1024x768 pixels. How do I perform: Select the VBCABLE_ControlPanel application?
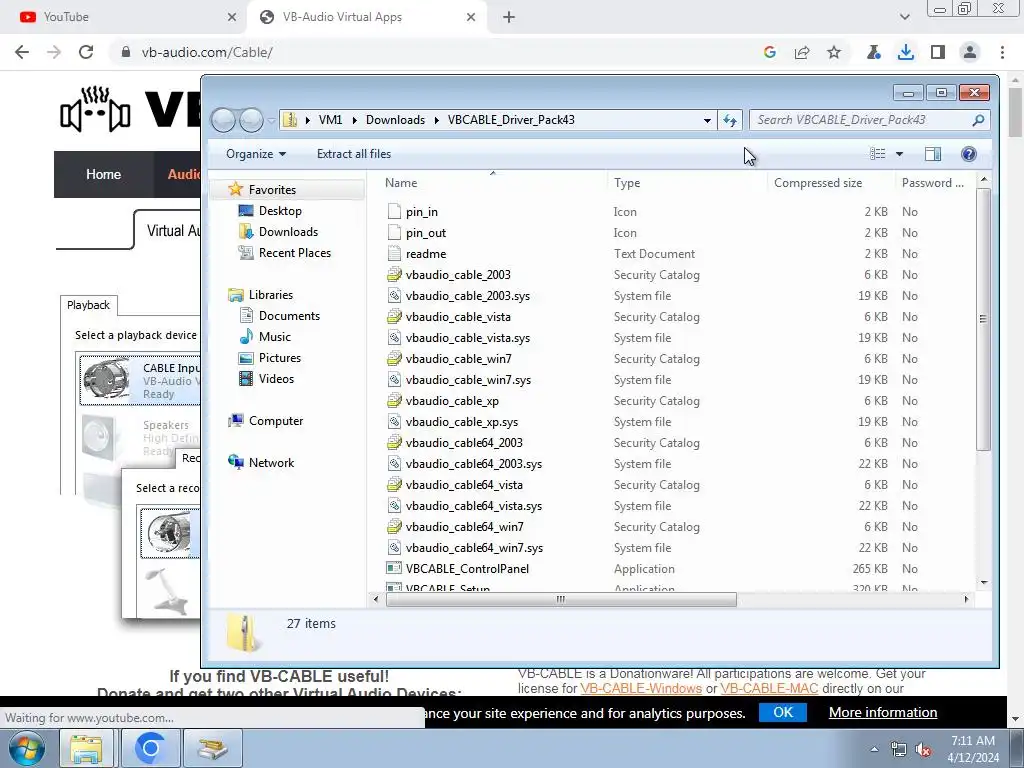click(x=467, y=569)
